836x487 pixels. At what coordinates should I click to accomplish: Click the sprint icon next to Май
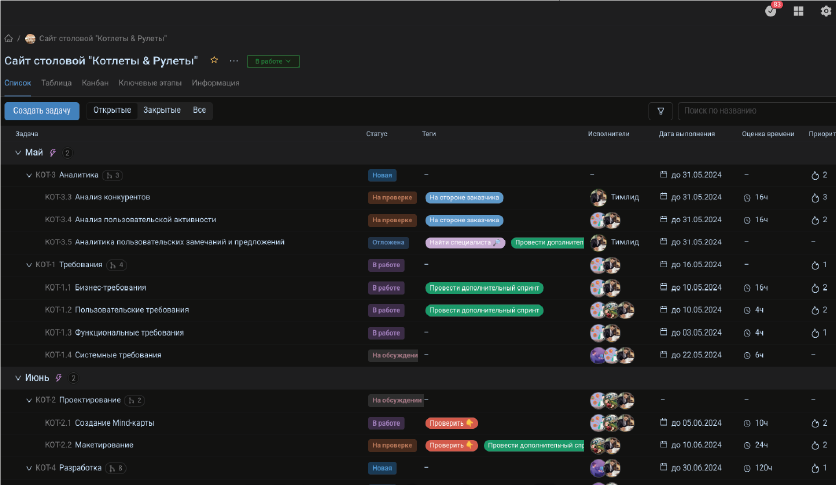pyautogui.click(x=53, y=153)
